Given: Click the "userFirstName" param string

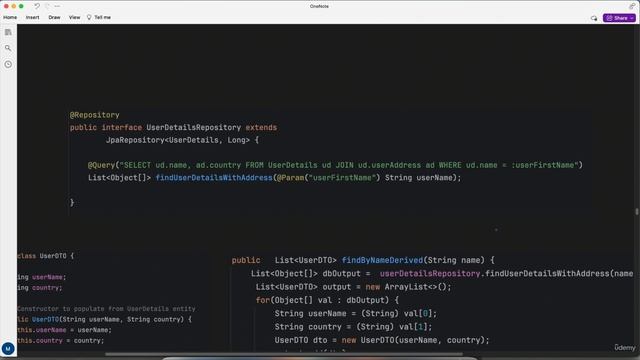Looking at the screenshot, I should 342,178.
